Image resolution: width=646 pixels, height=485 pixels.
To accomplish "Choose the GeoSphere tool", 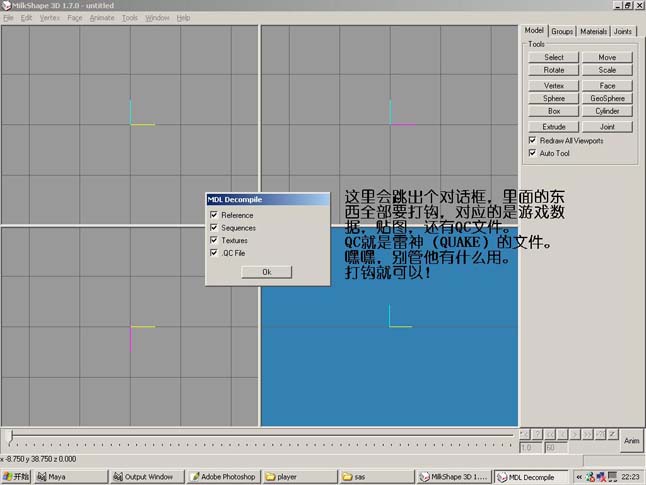I will (607, 98).
